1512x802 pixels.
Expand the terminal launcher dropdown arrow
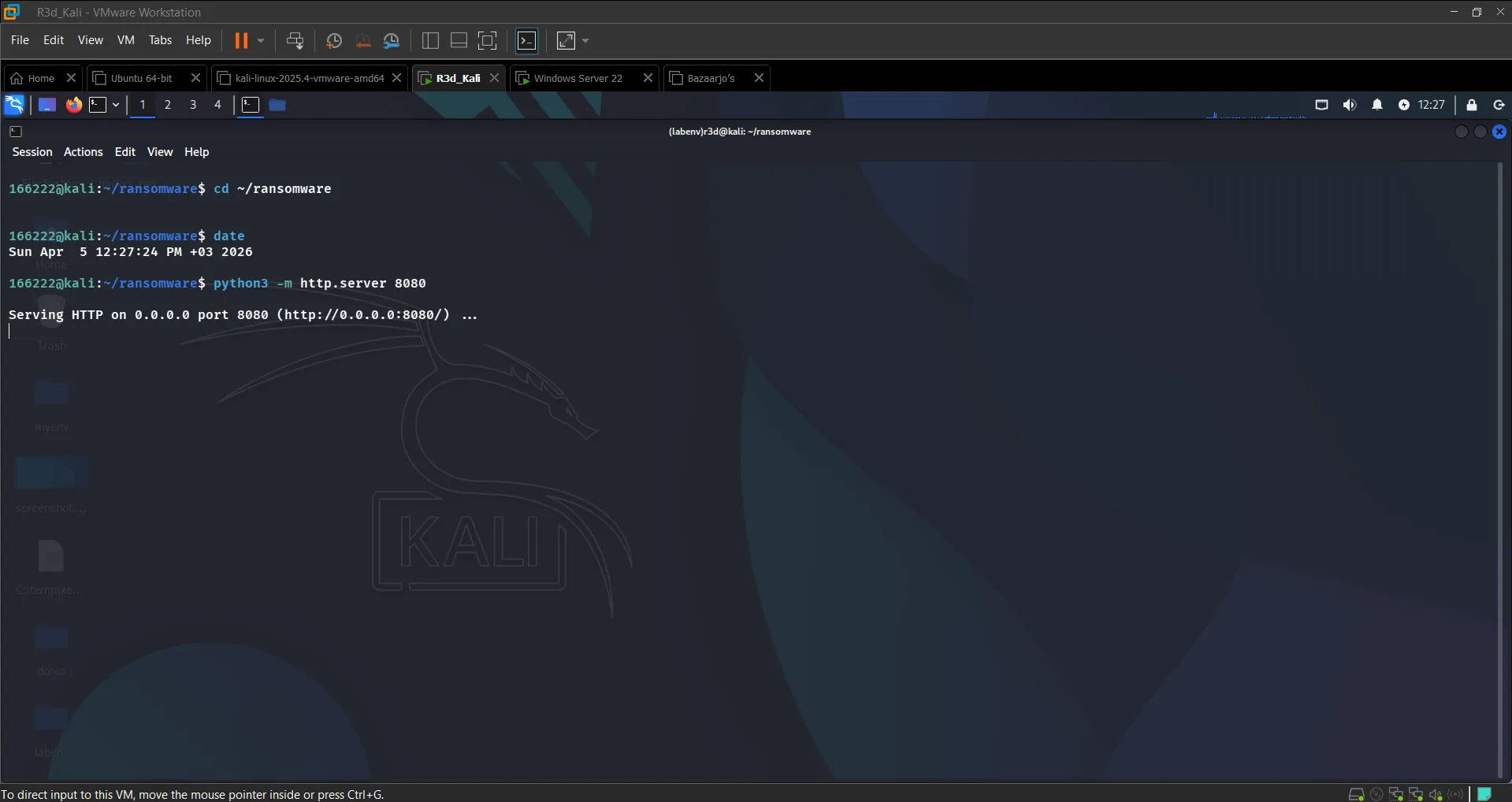tap(116, 105)
